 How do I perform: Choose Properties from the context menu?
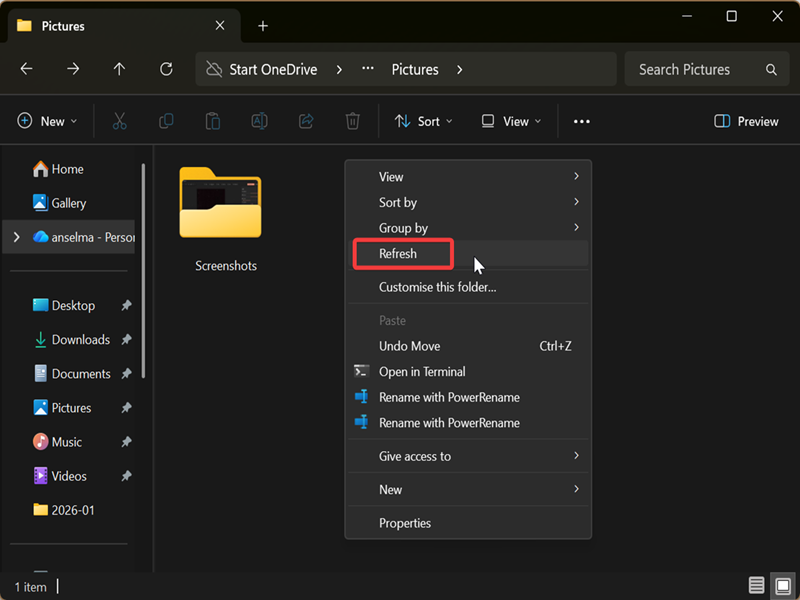(x=405, y=523)
